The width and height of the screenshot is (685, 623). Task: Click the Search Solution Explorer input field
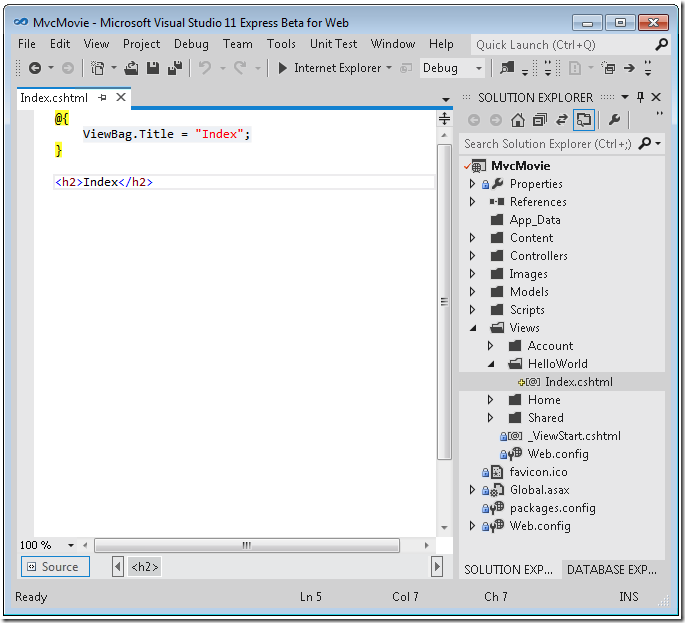[x=546, y=144]
